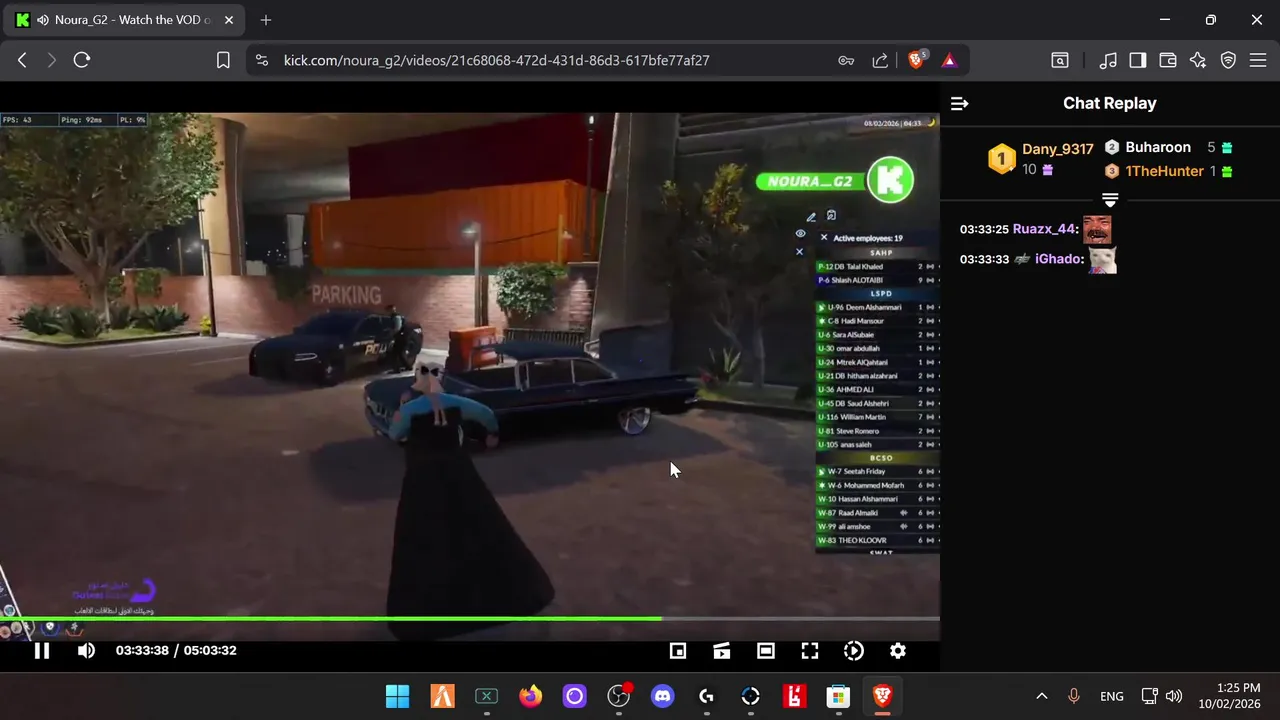The width and height of the screenshot is (1280, 720).
Task: Click the cat emote in iGhado's message
Action: (x=1102, y=260)
